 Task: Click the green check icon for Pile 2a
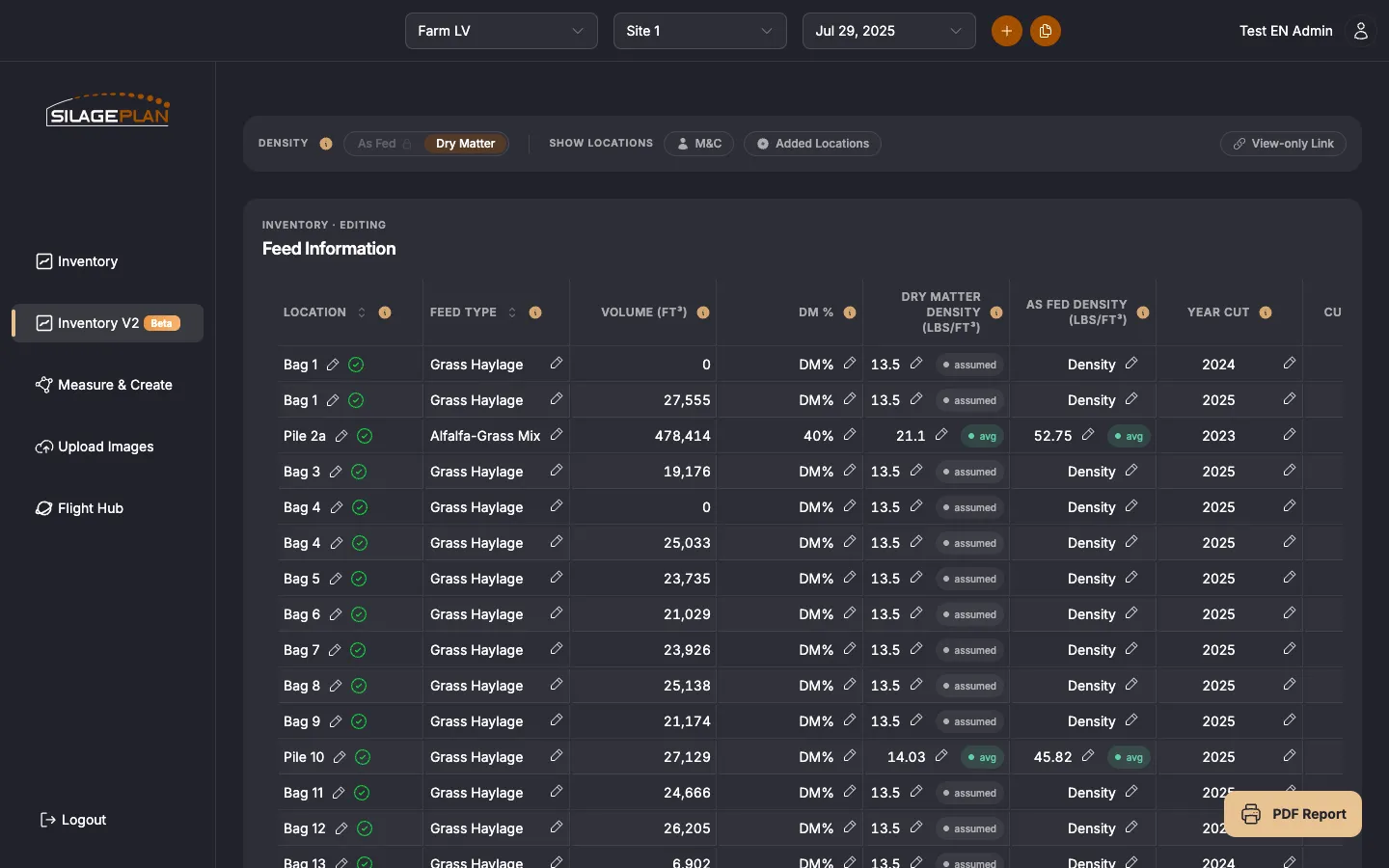(365, 436)
